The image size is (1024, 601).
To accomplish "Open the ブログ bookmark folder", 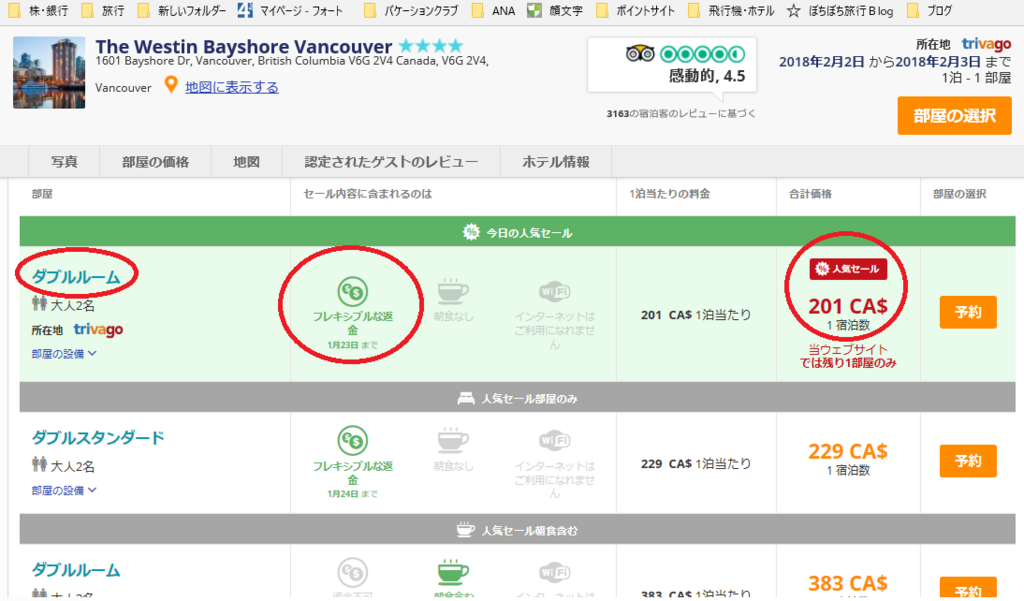I will pos(929,10).
